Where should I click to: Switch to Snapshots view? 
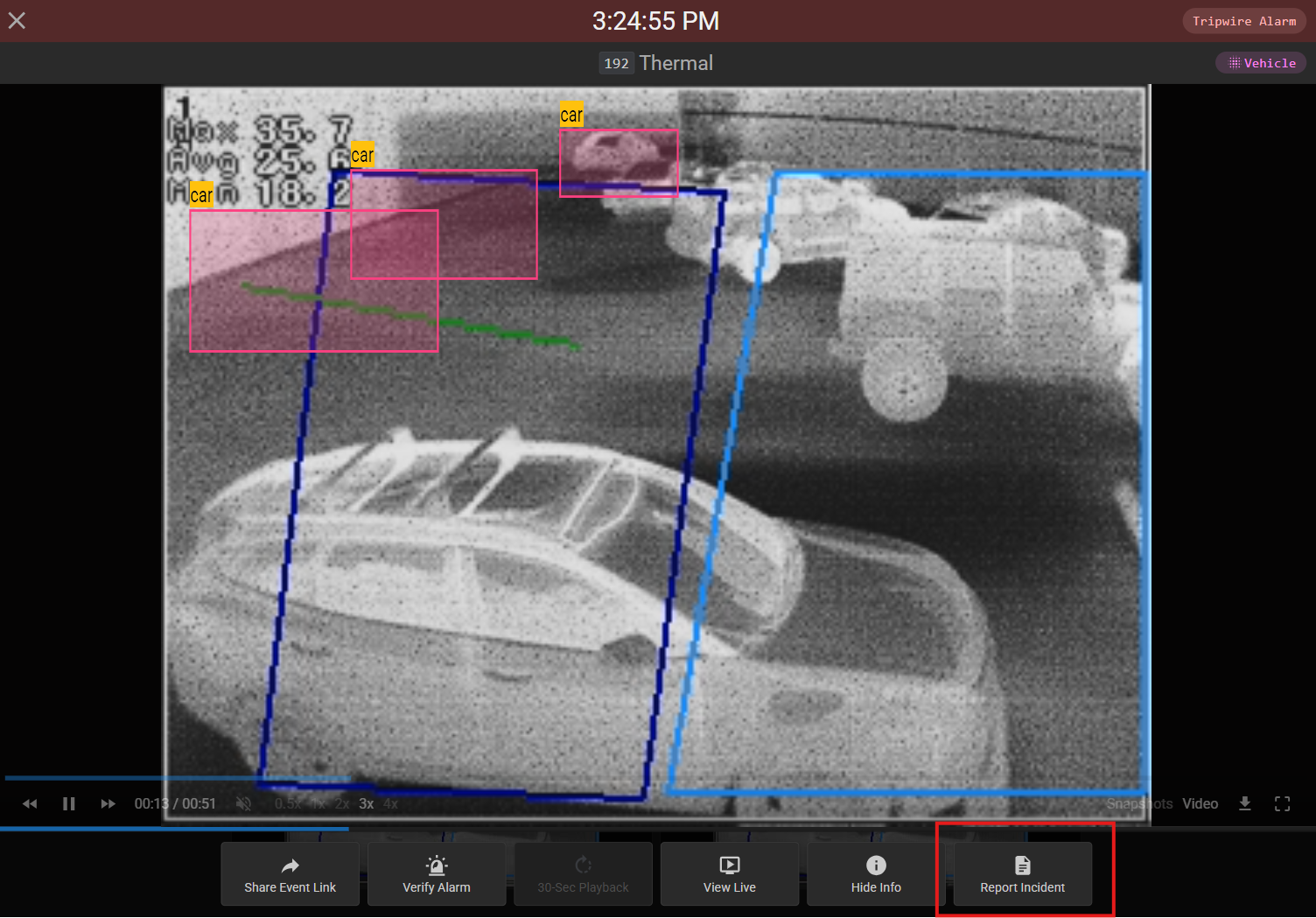[1139, 803]
